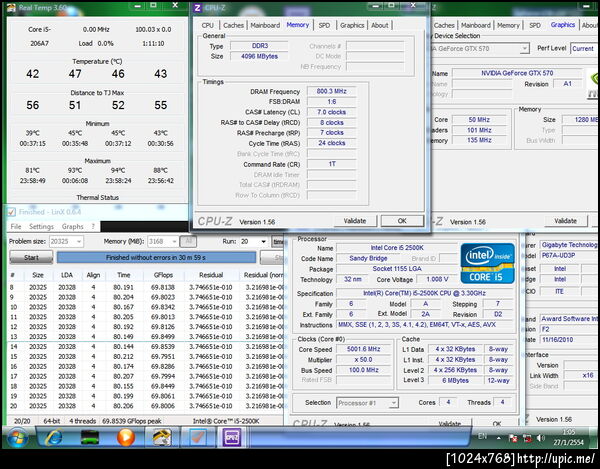The image size is (600, 469).
Task: Click the LinX 'Finished without errors' progress bar
Action: pos(156,257)
